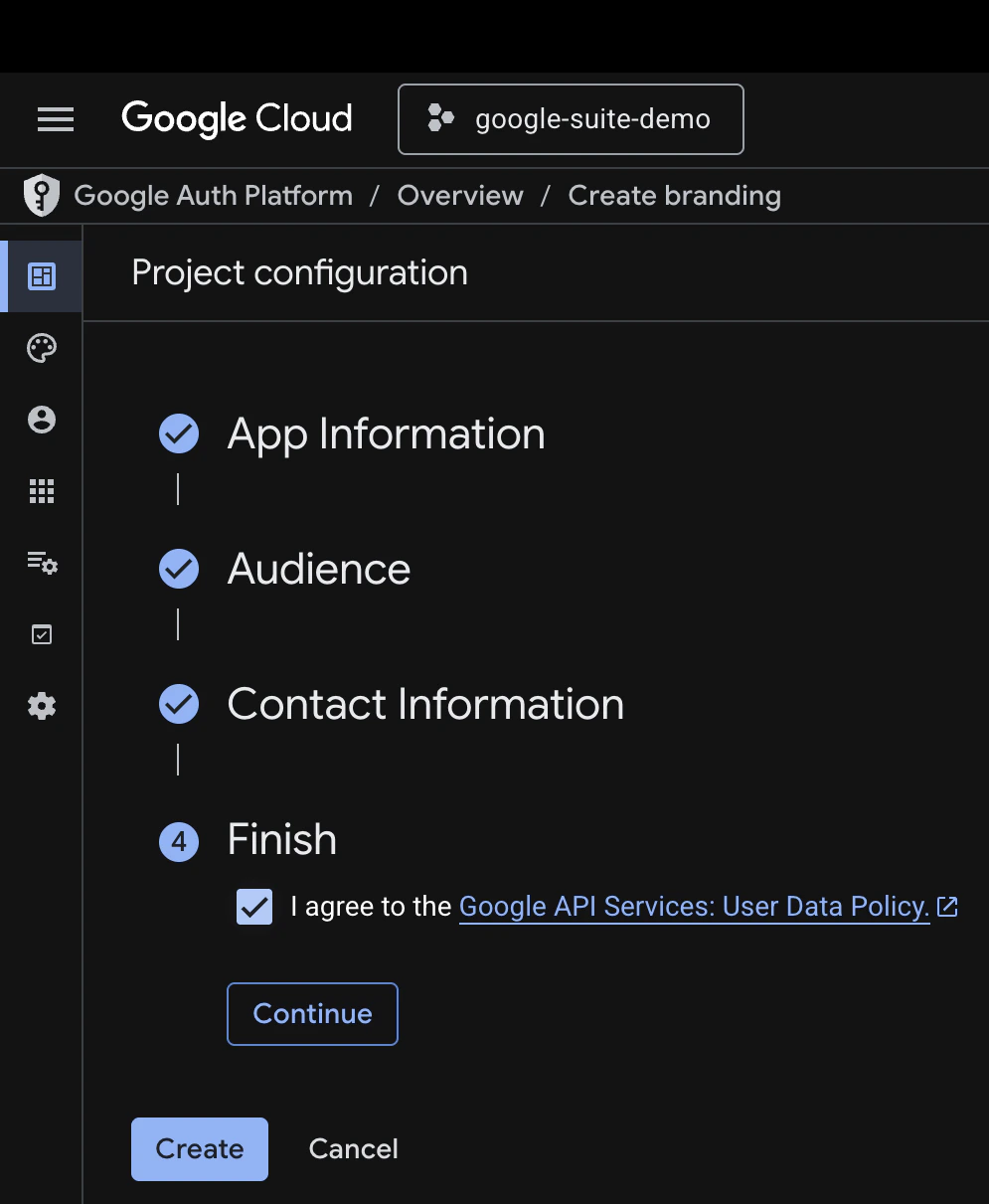Go to Overview breadcrumb
Viewport: 989px width, 1204px height.
click(460, 196)
